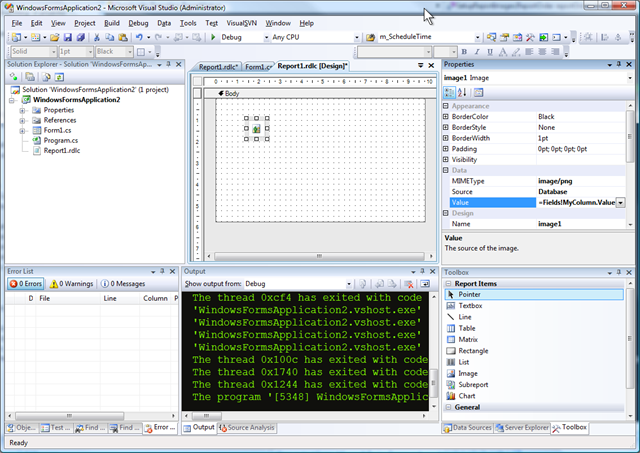
Task: Click the Save toolbar icon
Action: point(68,38)
